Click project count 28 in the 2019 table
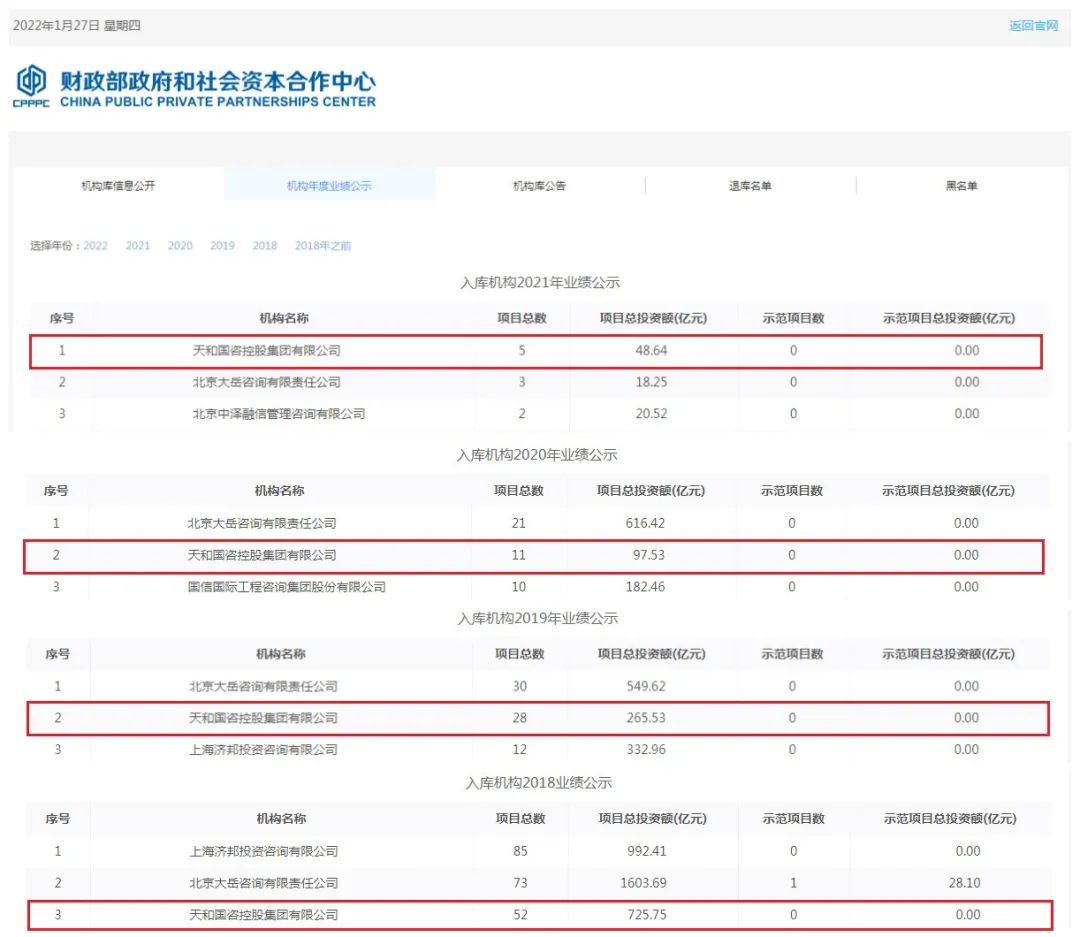 [520, 718]
